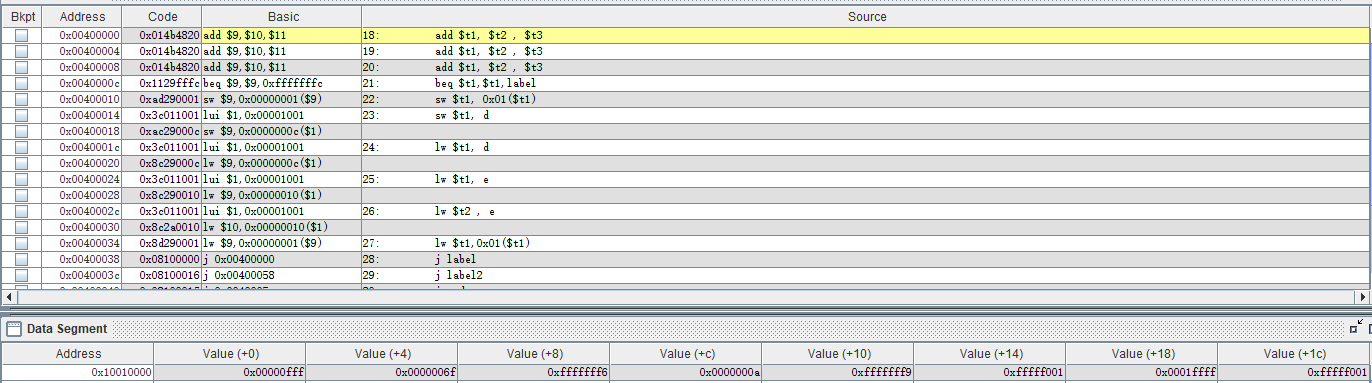Viewport: 1372px width, 383px height.
Task: Select basic instruction sw $9,0x00000001($9)
Action: click(282, 99)
